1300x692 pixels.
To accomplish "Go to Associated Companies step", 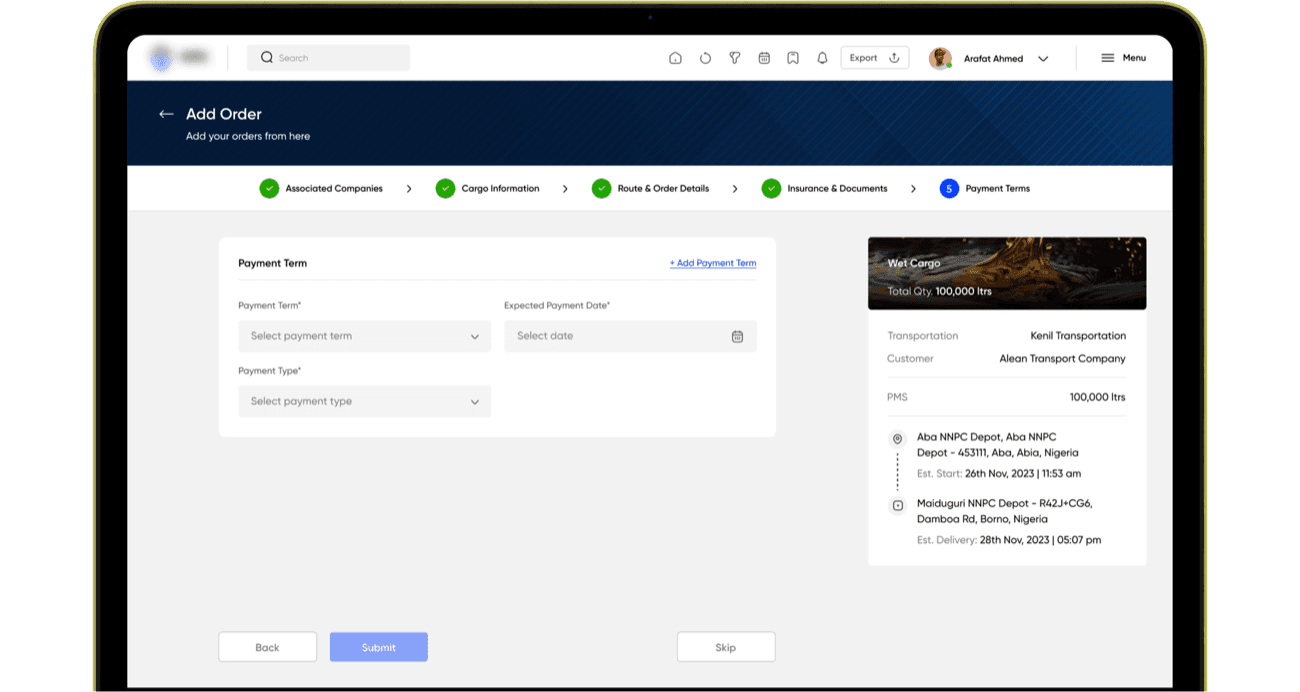I will [334, 188].
